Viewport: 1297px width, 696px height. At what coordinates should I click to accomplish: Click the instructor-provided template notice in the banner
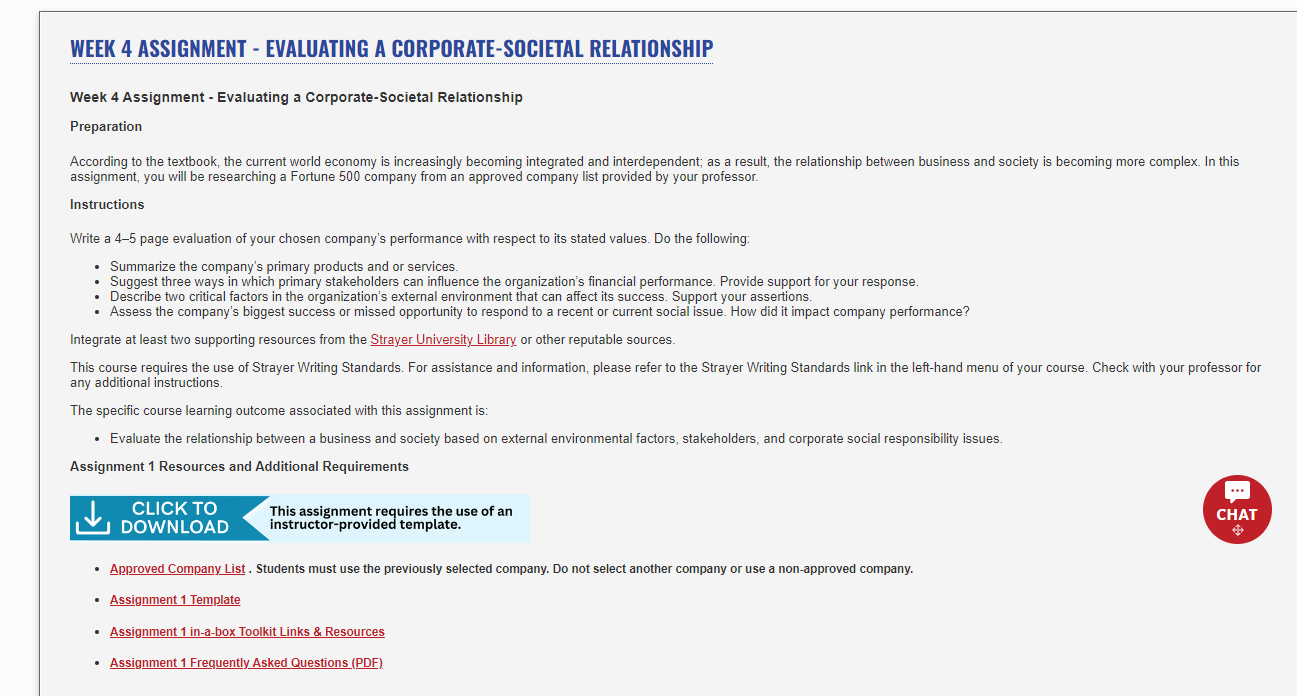click(x=391, y=518)
